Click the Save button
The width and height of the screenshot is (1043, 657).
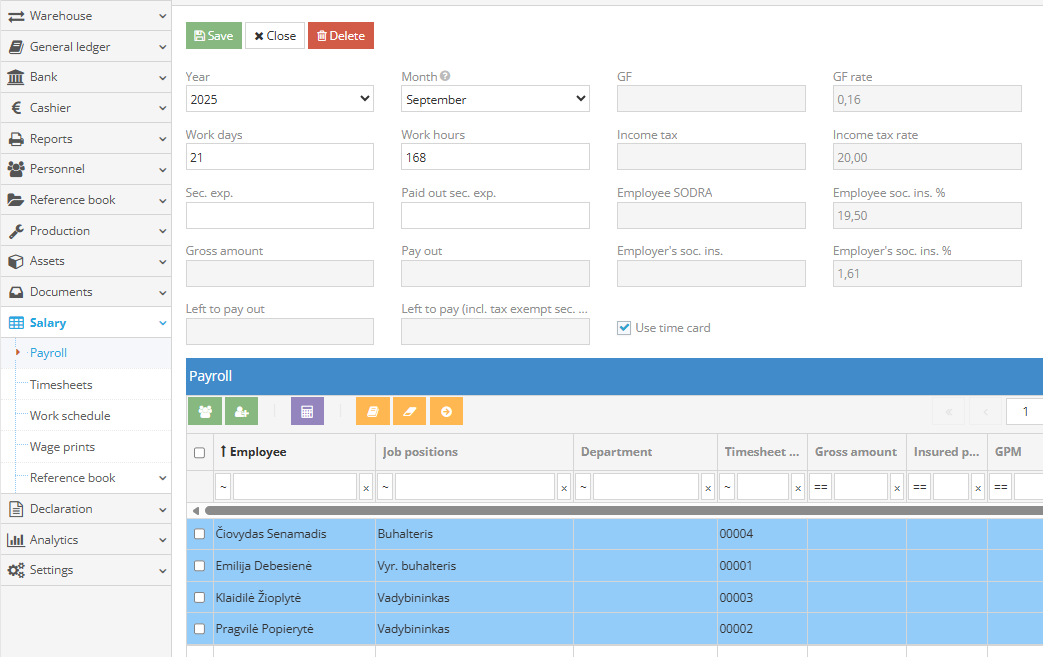point(213,35)
